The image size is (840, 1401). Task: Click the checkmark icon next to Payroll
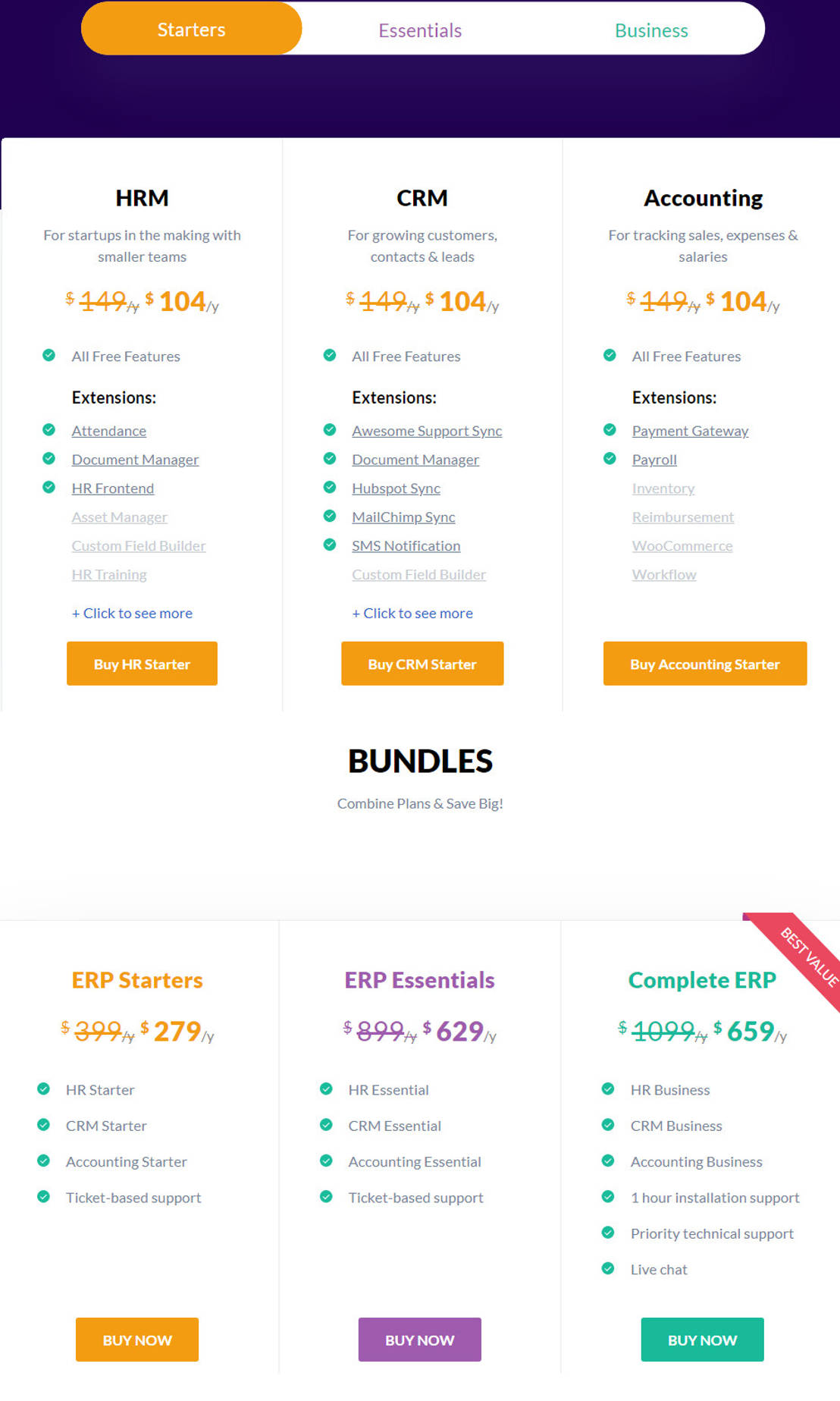point(610,459)
